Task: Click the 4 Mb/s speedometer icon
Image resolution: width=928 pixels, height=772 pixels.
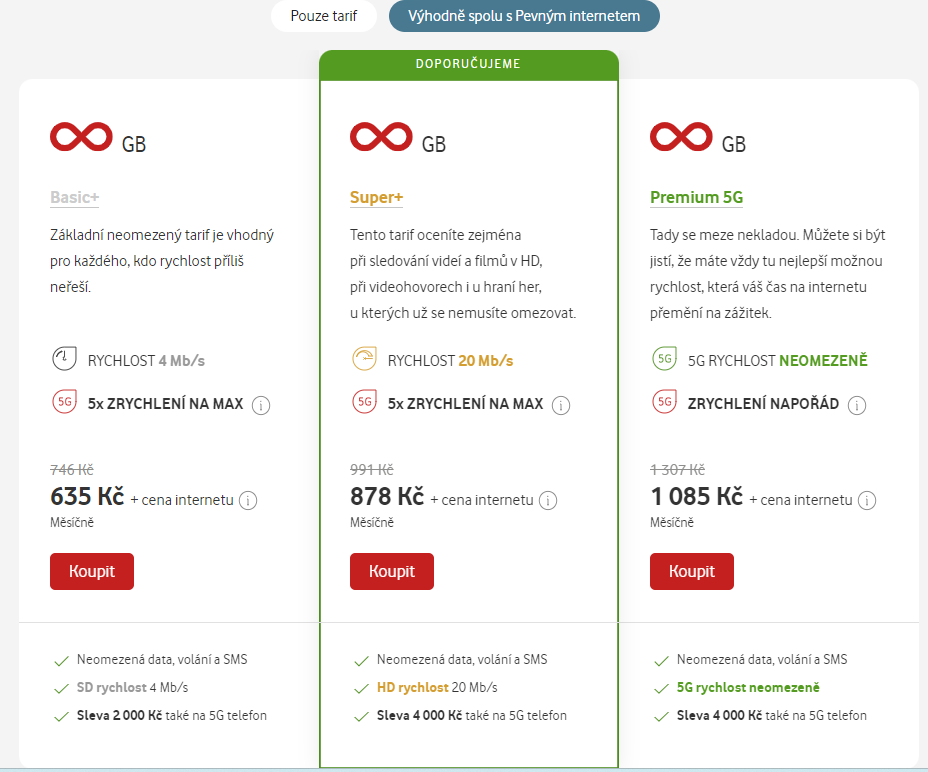Action: (x=65, y=359)
